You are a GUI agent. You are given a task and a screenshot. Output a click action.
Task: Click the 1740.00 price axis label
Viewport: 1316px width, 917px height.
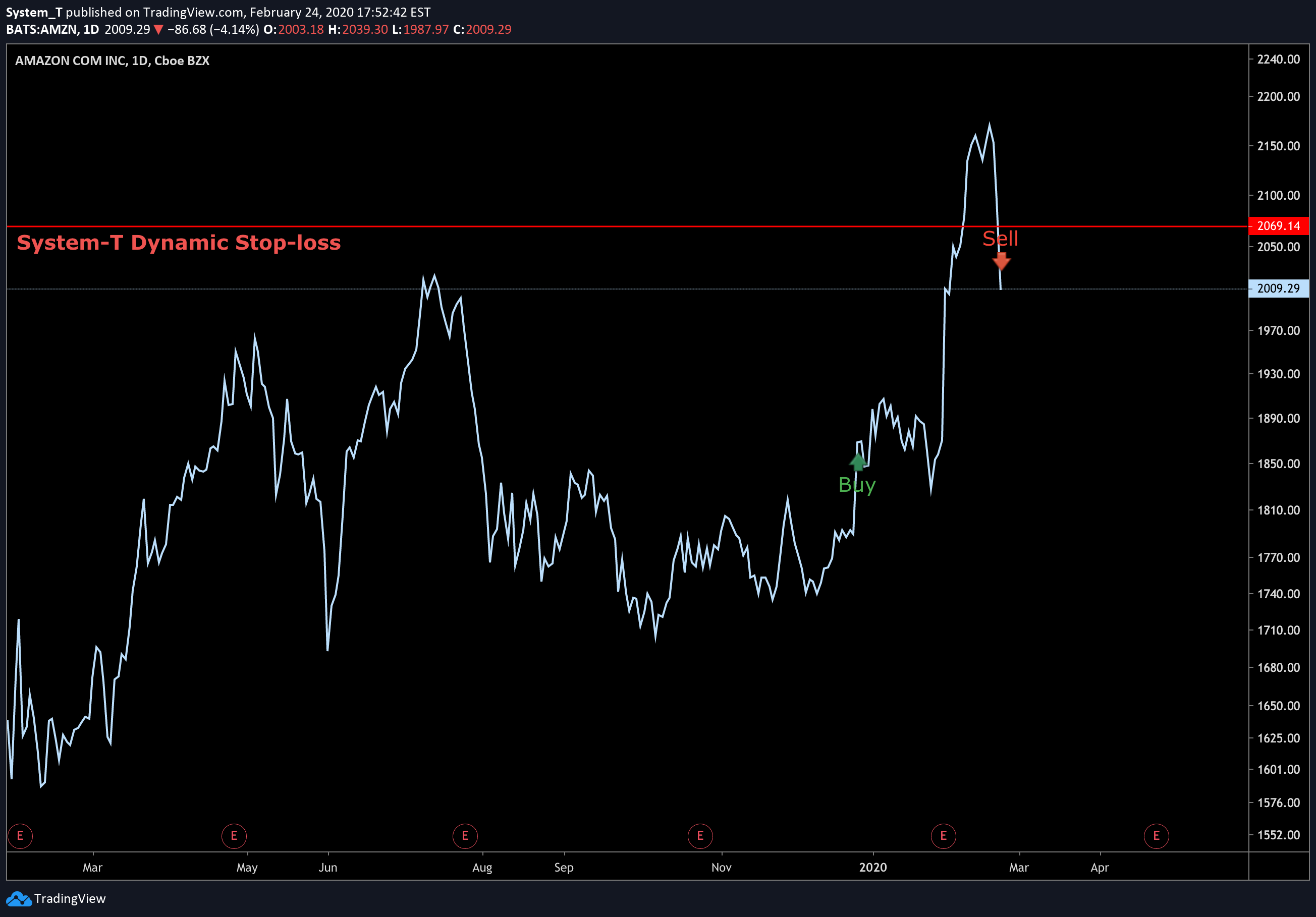1279,594
